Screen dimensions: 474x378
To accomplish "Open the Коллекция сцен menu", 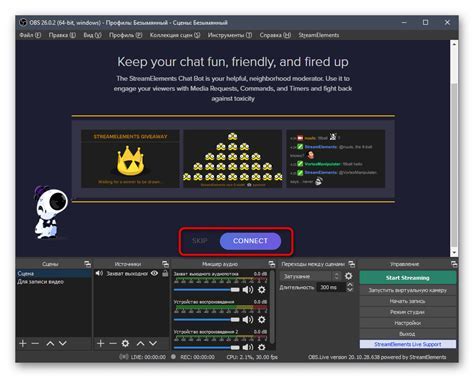I will (x=175, y=35).
